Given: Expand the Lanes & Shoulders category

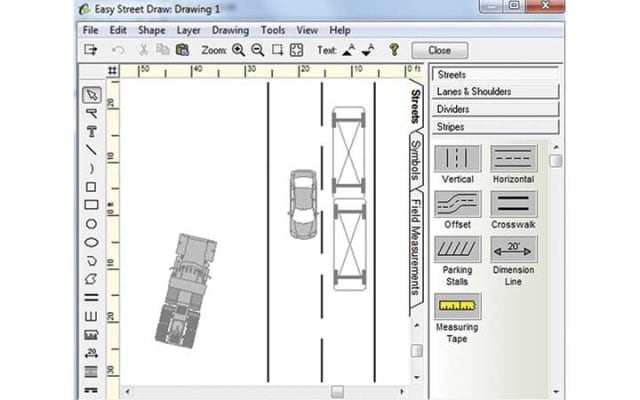Looking at the screenshot, I should point(496,91).
